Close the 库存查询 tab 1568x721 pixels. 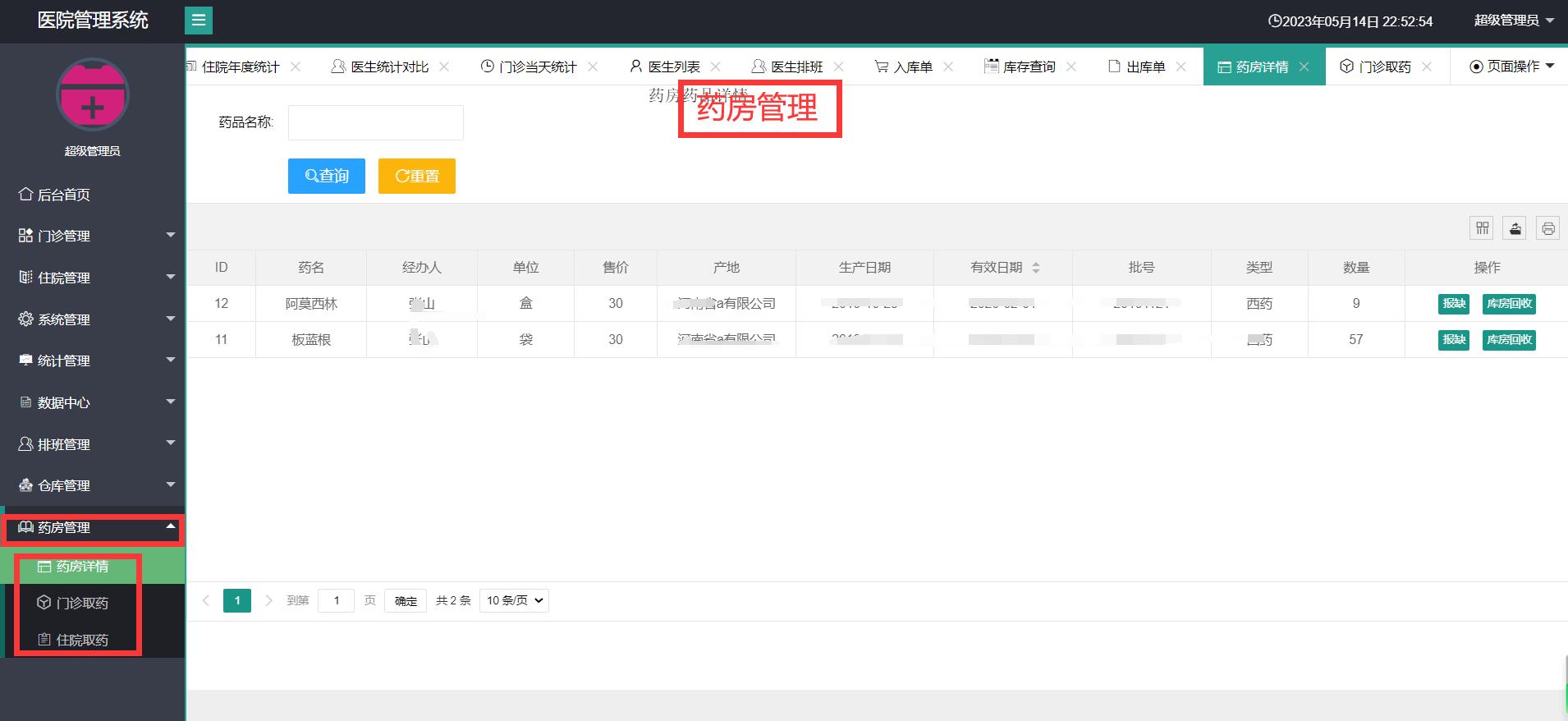(x=1071, y=67)
